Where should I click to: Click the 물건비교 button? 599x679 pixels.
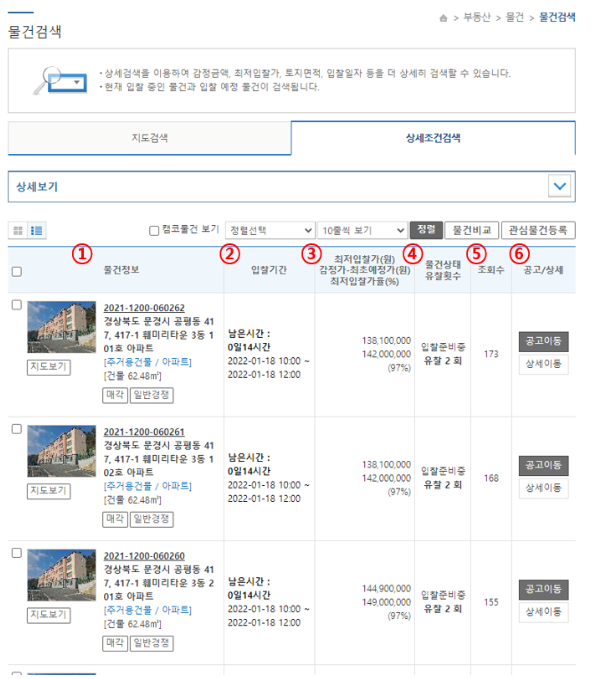click(472, 230)
